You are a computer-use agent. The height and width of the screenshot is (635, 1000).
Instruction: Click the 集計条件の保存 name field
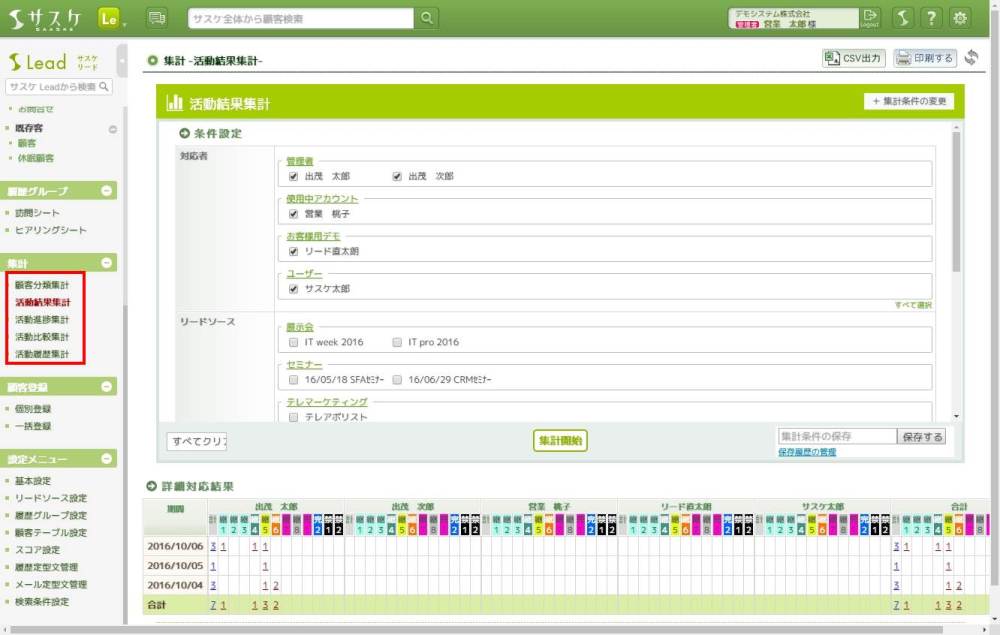click(836, 437)
